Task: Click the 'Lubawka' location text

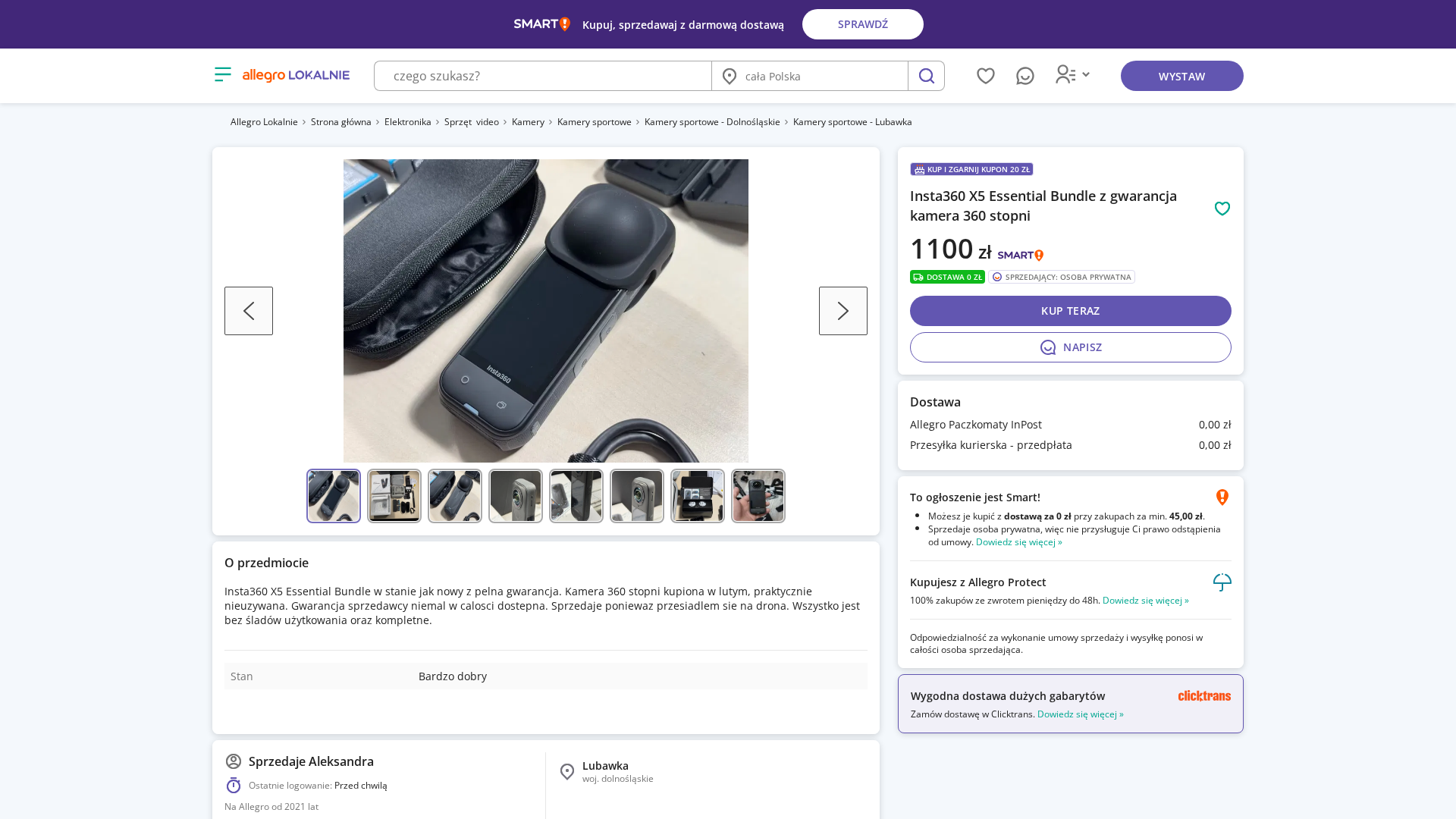Action: 605,766
